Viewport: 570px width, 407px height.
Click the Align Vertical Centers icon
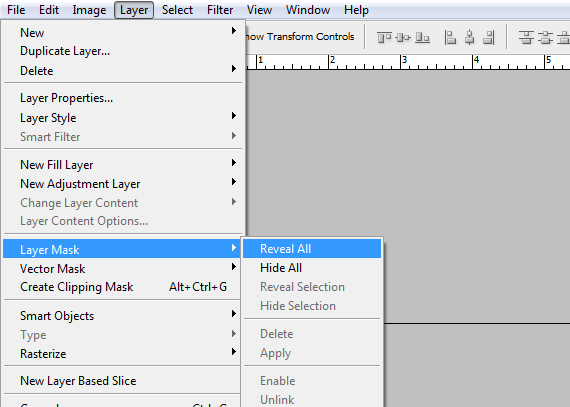click(x=403, y=37)
